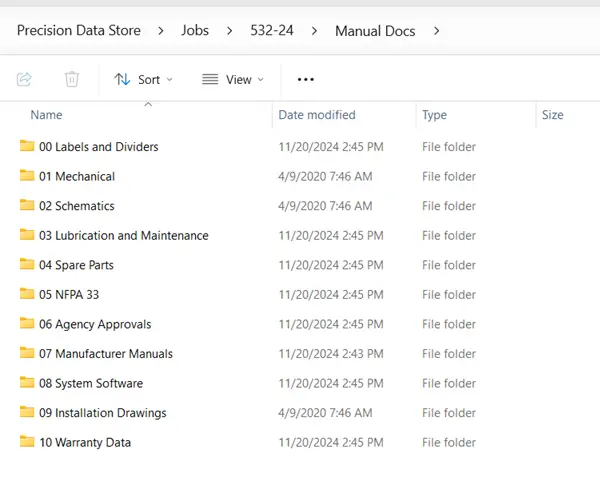Click date '11/20/2024 2:43 PM' for Manufacturer Manuals
600x477 pixels.
point(331,354)
